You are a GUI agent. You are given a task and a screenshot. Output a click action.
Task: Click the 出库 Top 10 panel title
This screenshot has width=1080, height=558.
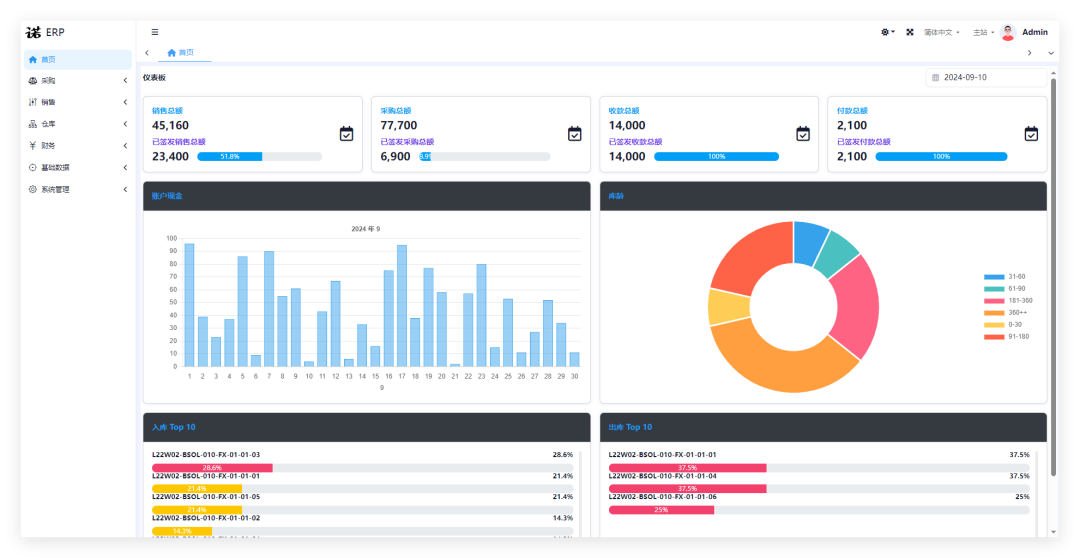(630, 427)
